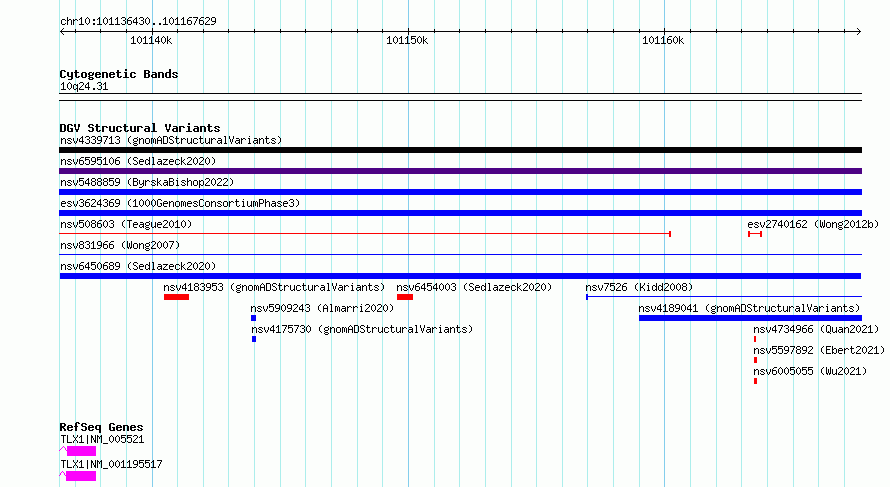This screenshot has width=890, height=487.
Task: Open nsv4189041 (gnomADStructuralVariants) label
Action: pyautogui.click(x=749, y=308)
